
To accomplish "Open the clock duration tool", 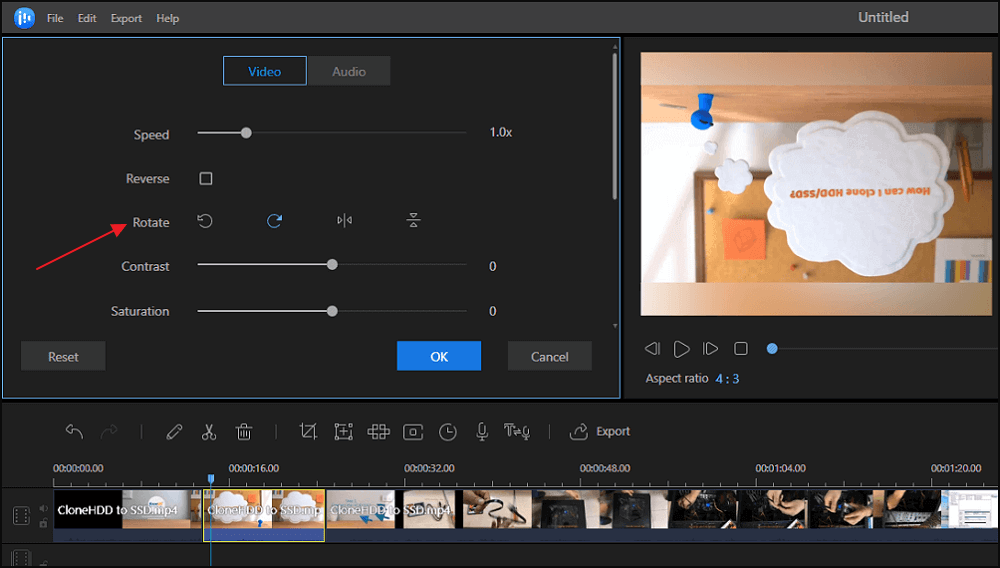I will coord(448,432).
